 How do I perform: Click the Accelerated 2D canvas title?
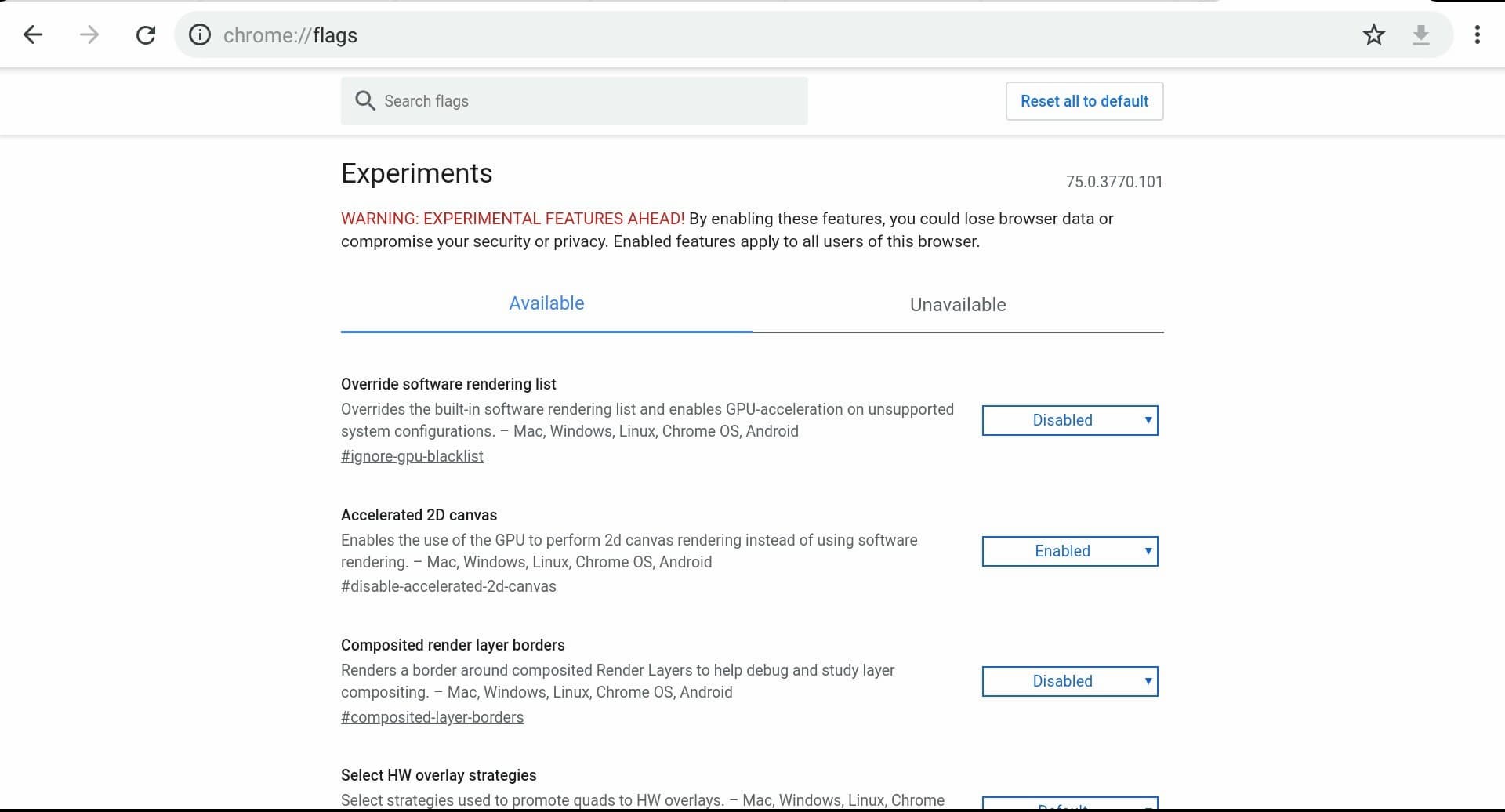(x=419, y=515)
